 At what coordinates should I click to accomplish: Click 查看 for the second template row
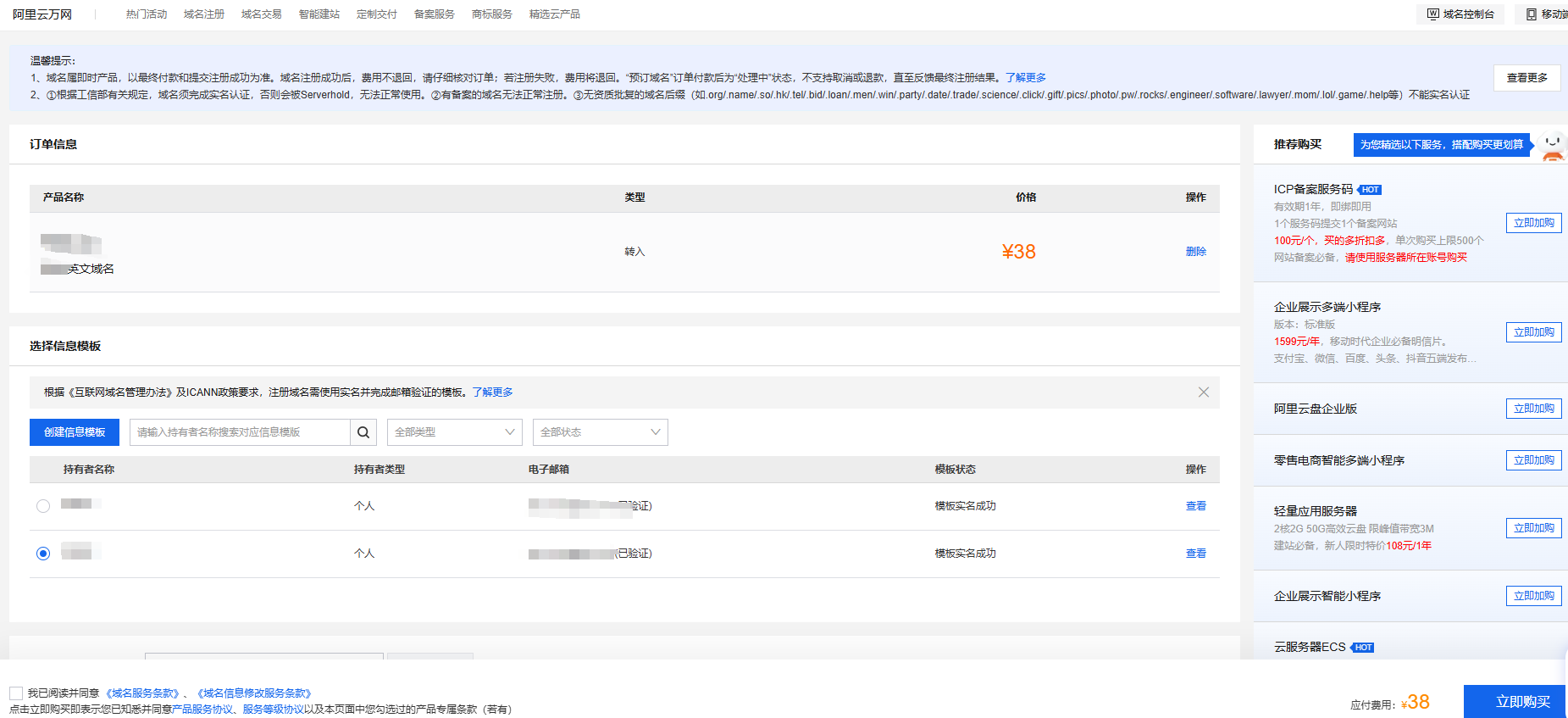(1196, 554)
